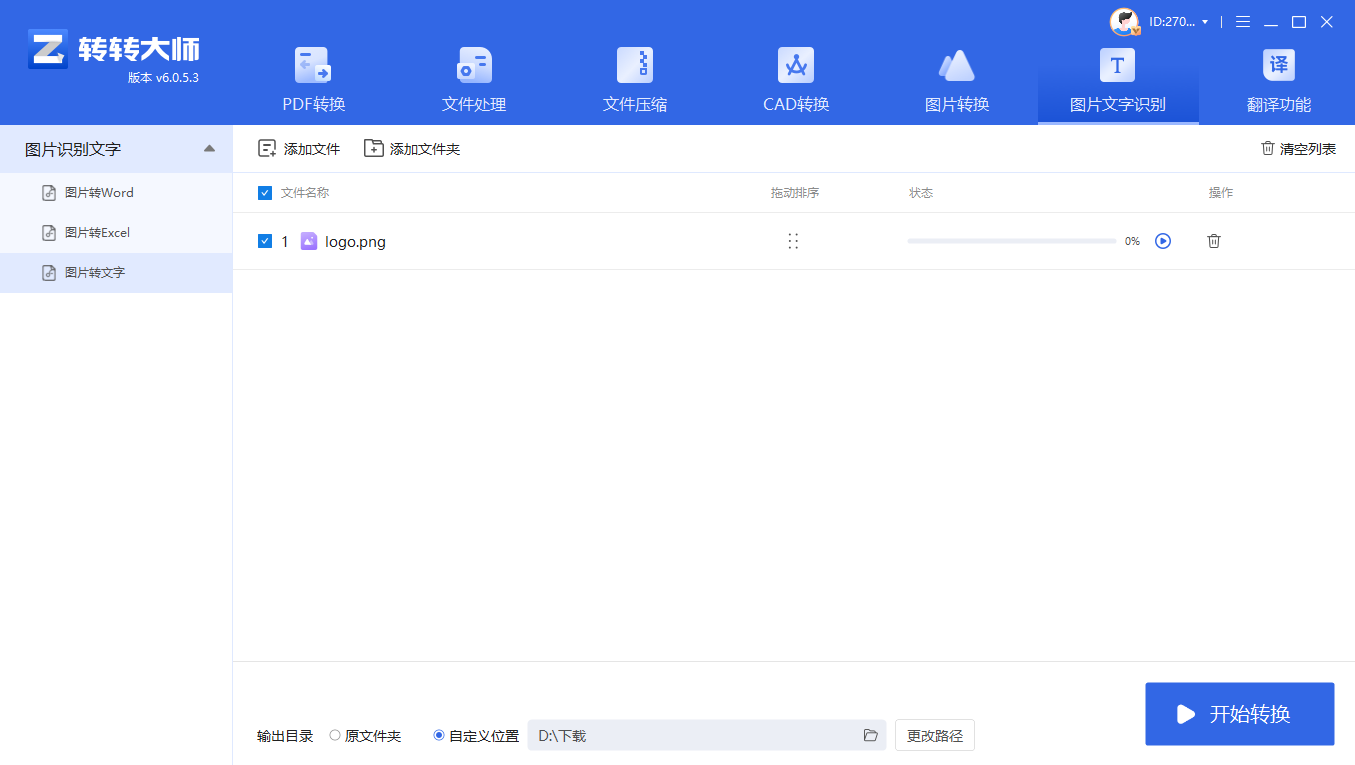Click the 添加文件 label
The width and height of the screenshot is (1355, 765).
(312, 149)
